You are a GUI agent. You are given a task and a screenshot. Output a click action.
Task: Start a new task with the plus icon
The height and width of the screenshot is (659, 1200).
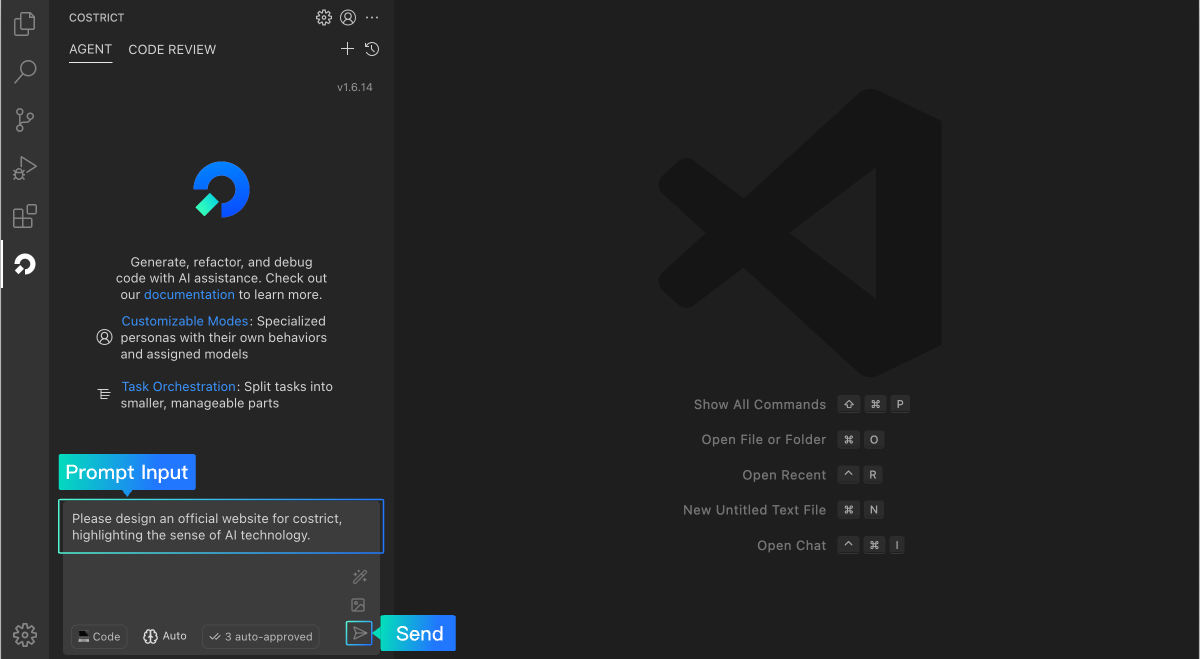[x=347, y=48]
